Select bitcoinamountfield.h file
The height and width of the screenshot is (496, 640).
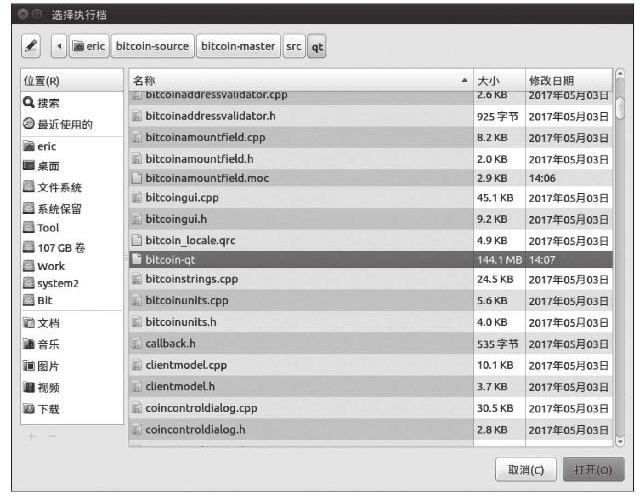coord(371,159)
